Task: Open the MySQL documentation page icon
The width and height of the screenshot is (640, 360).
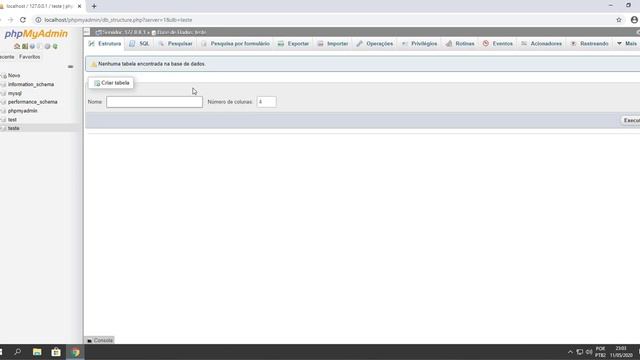Action: tap(40, 47)
